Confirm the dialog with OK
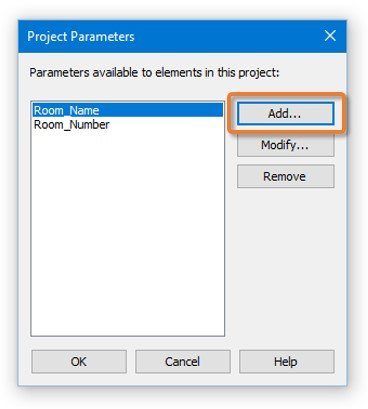The width and height of the screenshot is (368, 409). (x=79, y=361)
